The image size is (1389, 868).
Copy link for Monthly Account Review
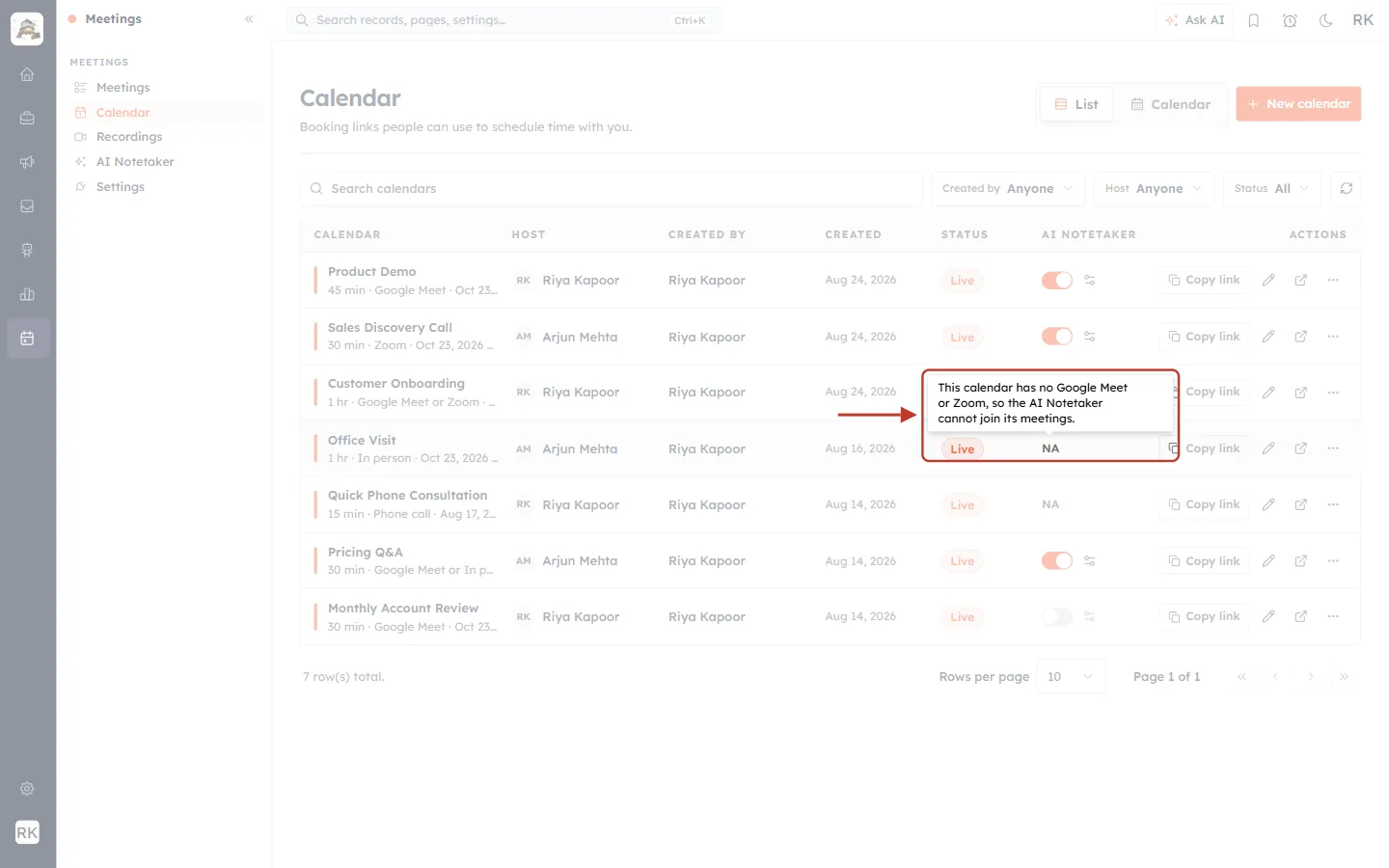pos(1204,616)
